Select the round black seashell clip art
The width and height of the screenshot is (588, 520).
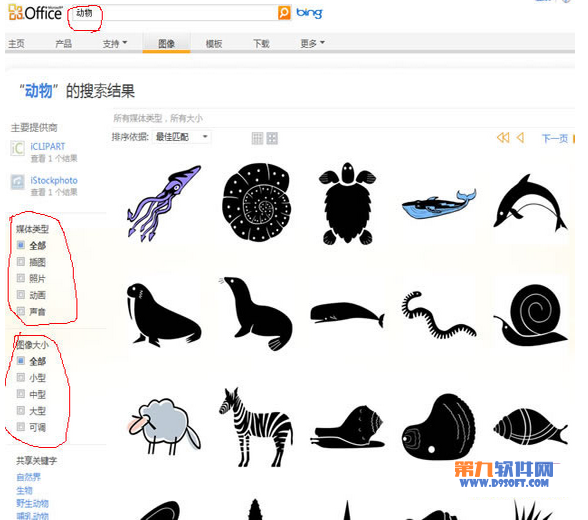pos(439,427)
